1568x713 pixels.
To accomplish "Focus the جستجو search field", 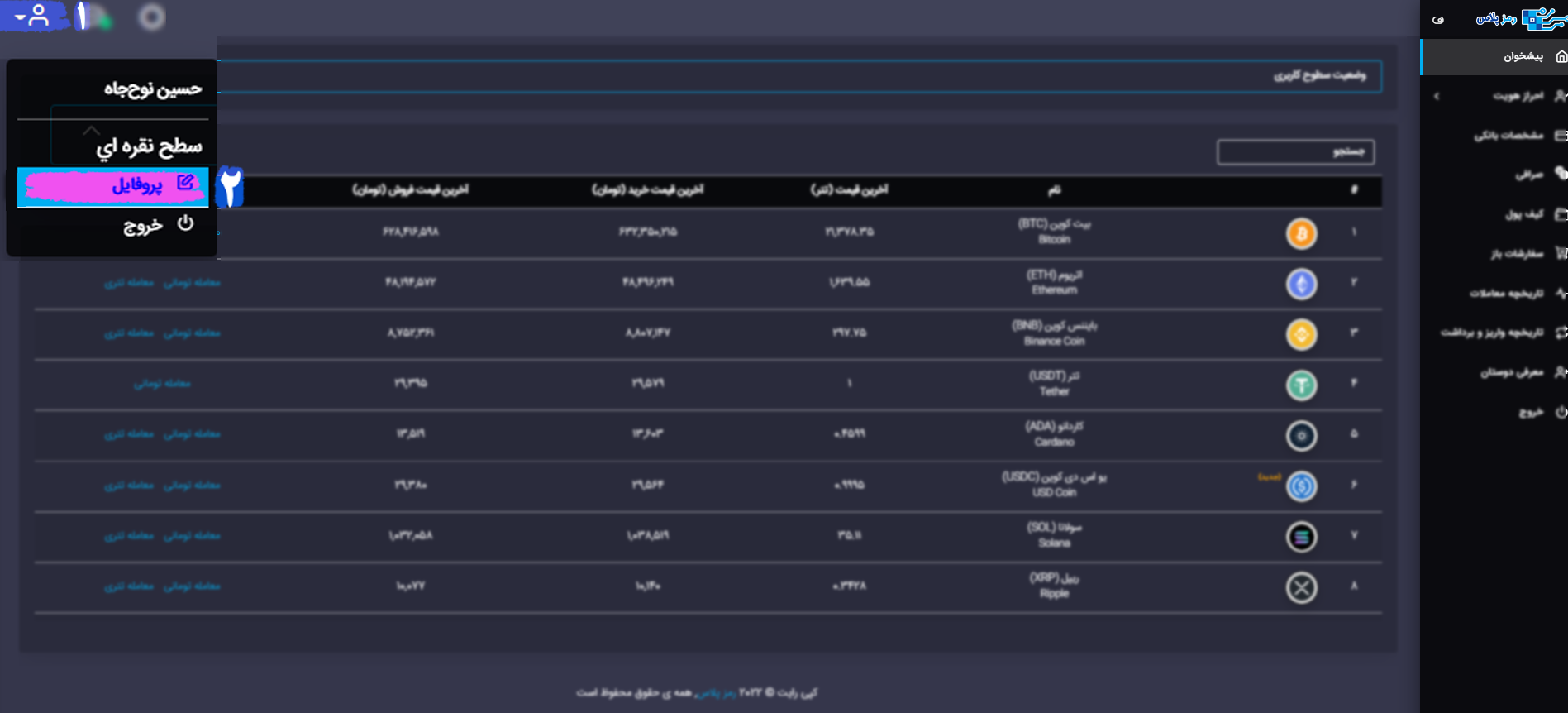I will click(1295, 151).
